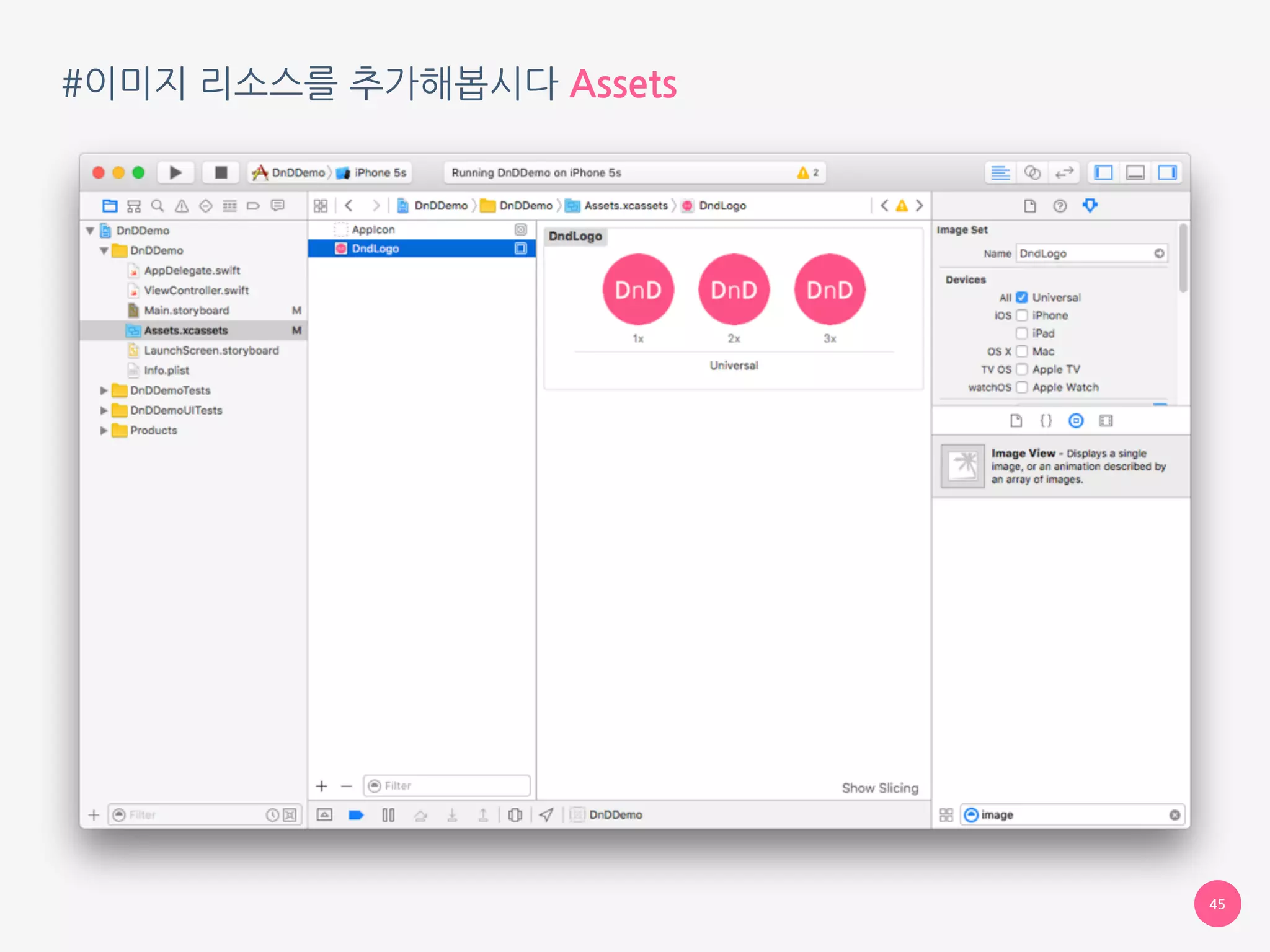This screenshot has width=1270, height=952.
Task: Add a new asset with plus button
Action: [321, 787]
